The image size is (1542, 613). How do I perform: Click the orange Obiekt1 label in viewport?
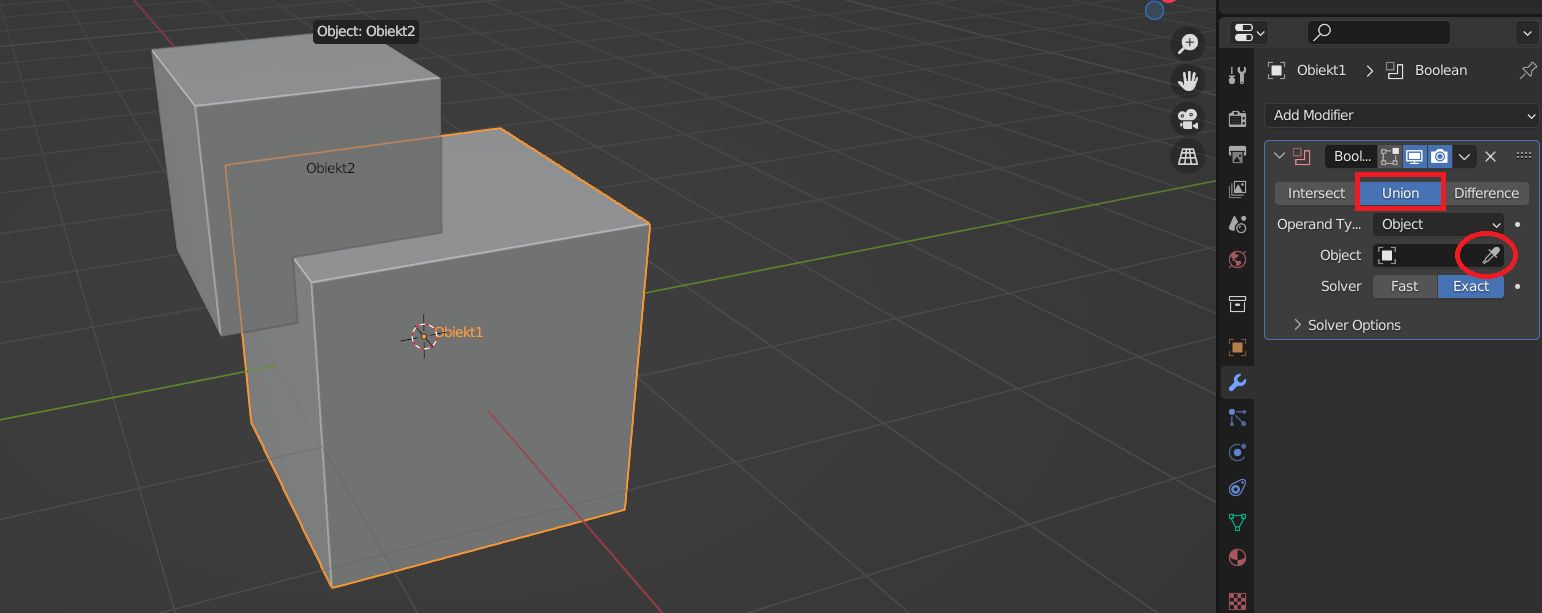tap(458, 332)
